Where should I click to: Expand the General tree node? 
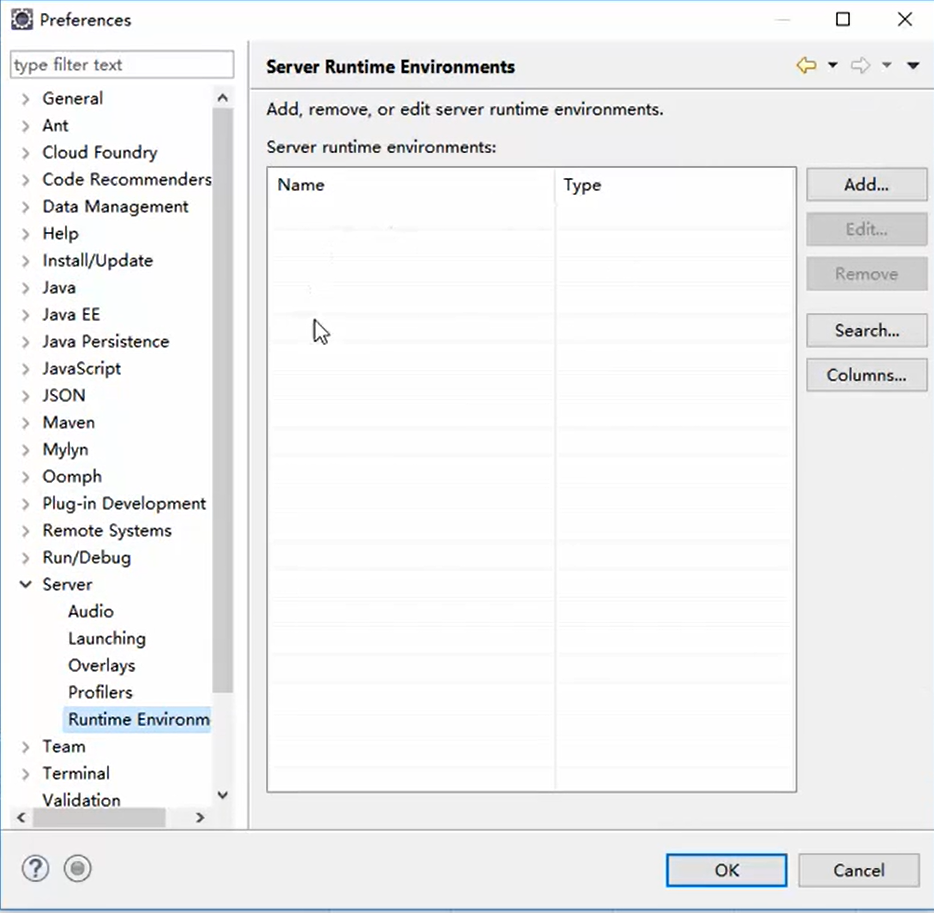[25, 99]
